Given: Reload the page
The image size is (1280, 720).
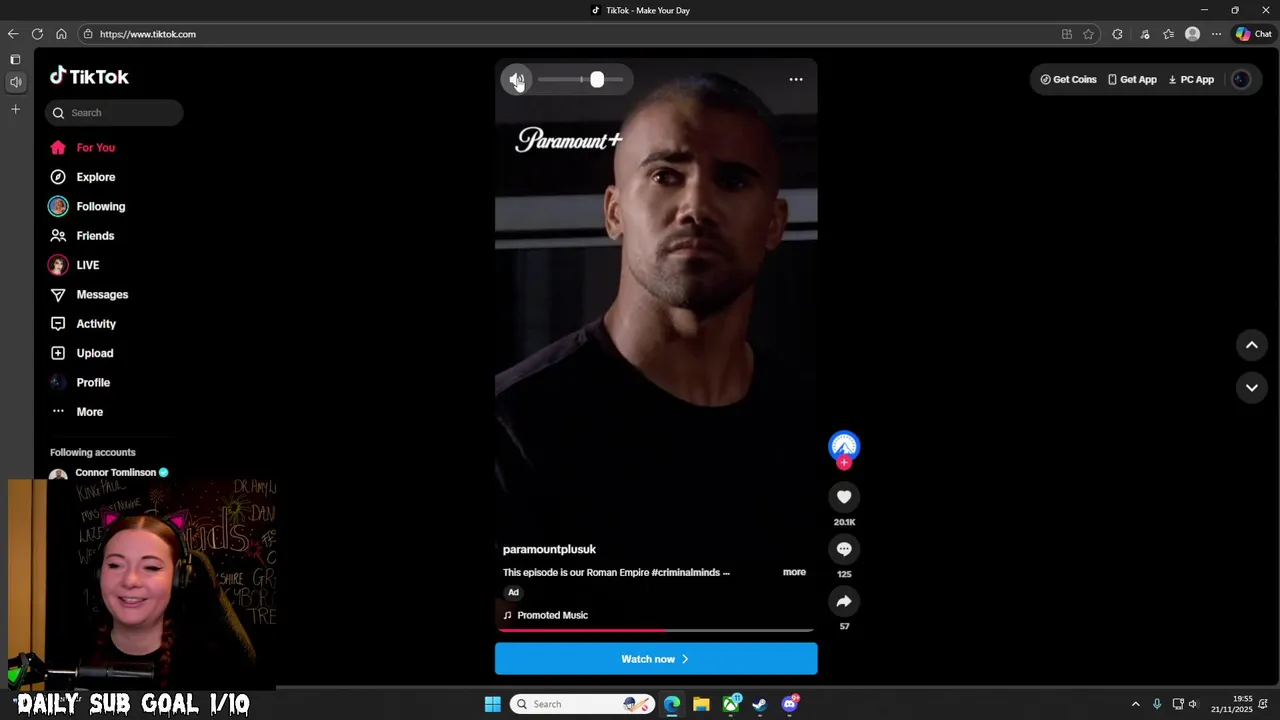Looking at the screenshot, I should 37,34.
